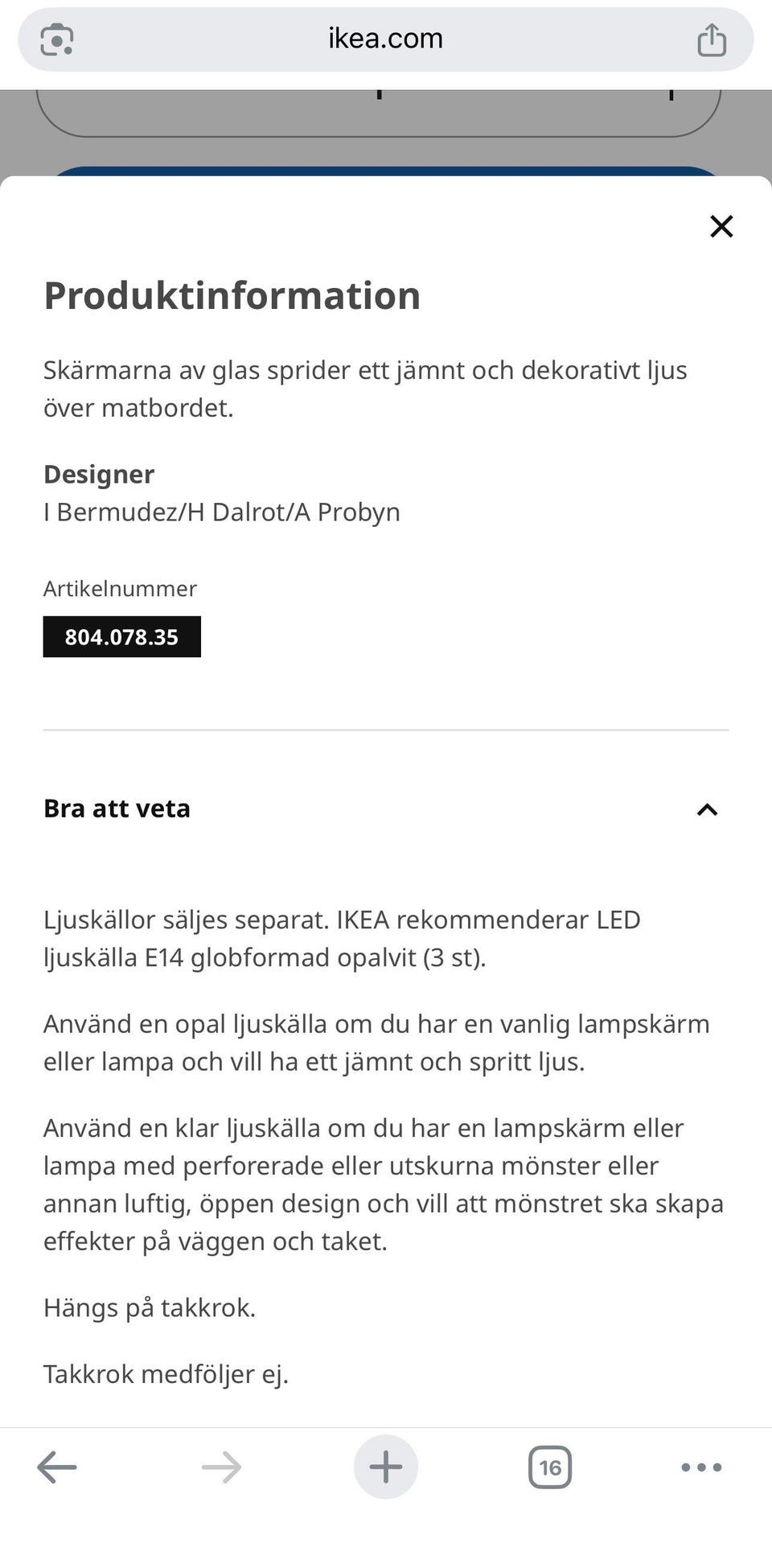The image size is (772, 1568).
Task: Select the article number 804.078.35 badge
Action: (x=122, y=637)
